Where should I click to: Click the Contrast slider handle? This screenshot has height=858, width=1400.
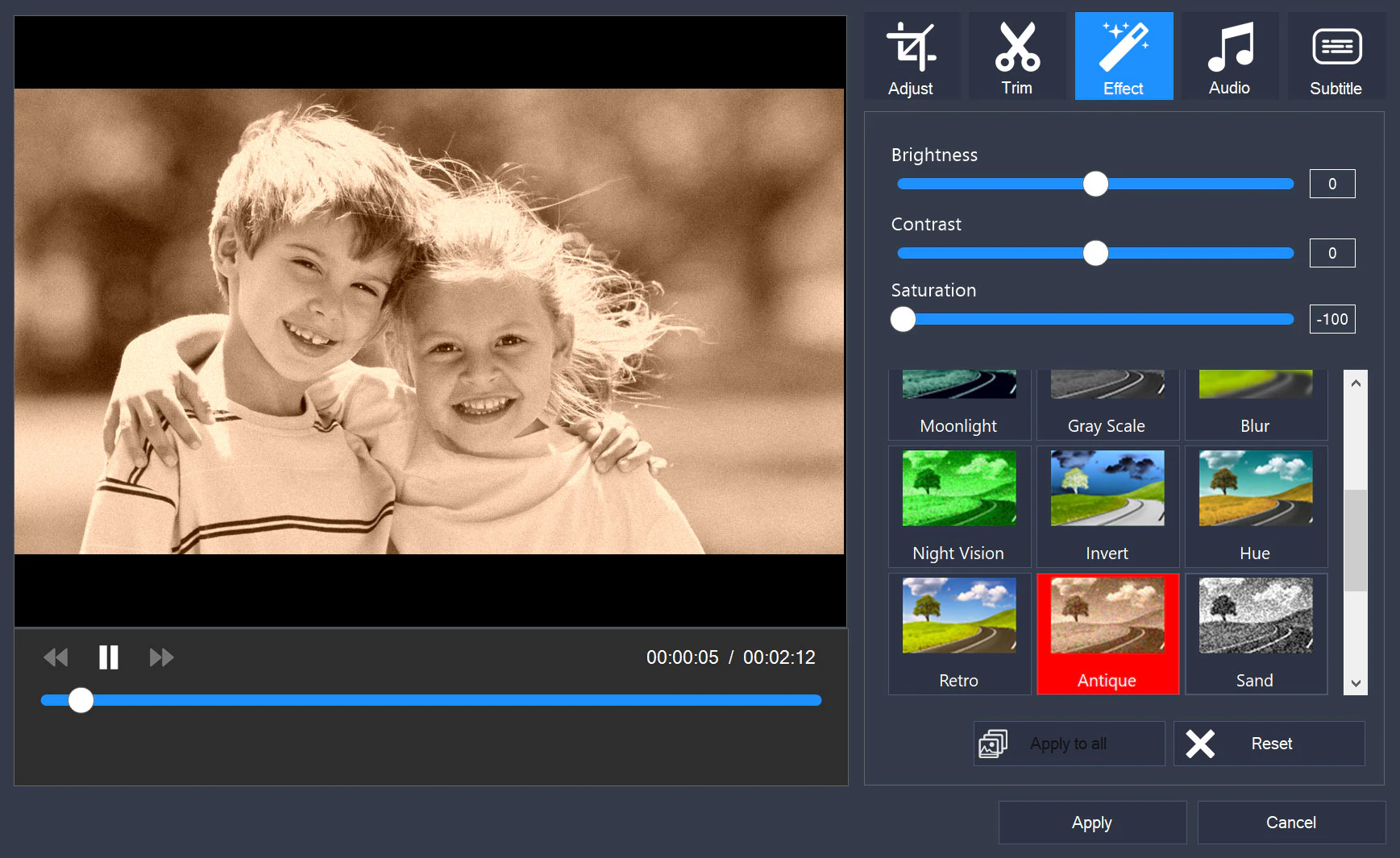1095,253
